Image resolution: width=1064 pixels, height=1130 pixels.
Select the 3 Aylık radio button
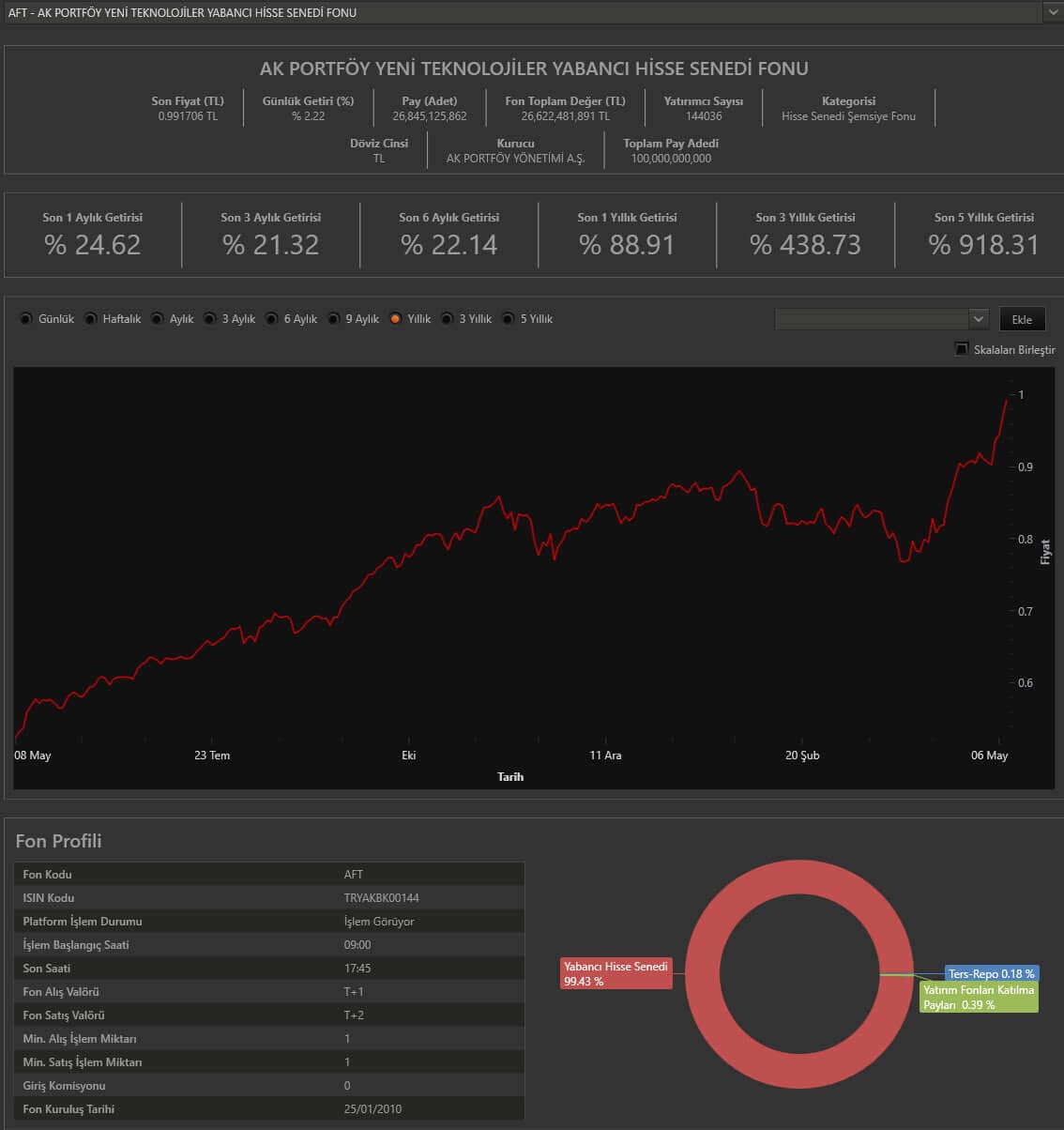[x=209, y=319]
